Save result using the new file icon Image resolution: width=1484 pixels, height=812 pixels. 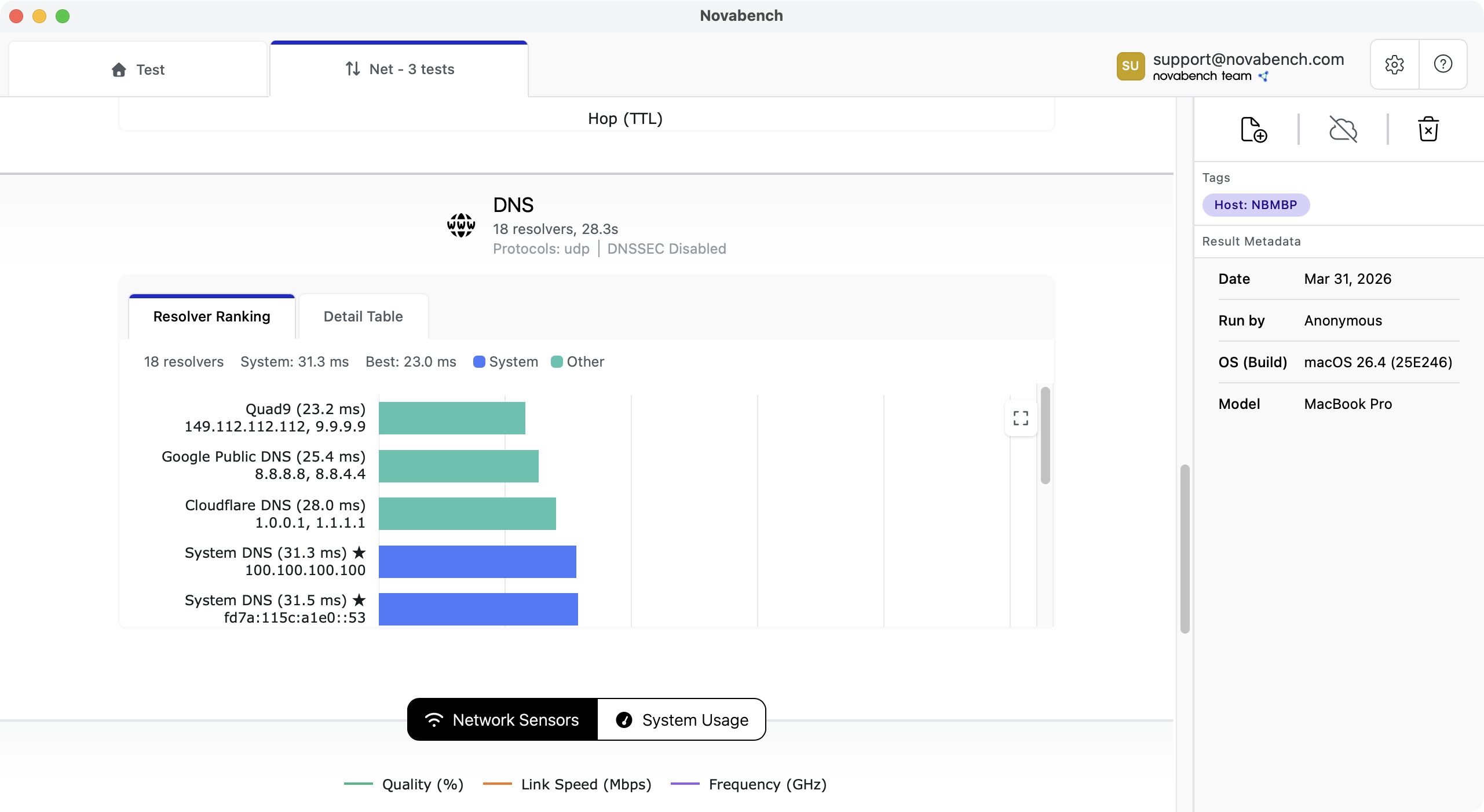click(1252, 129)
